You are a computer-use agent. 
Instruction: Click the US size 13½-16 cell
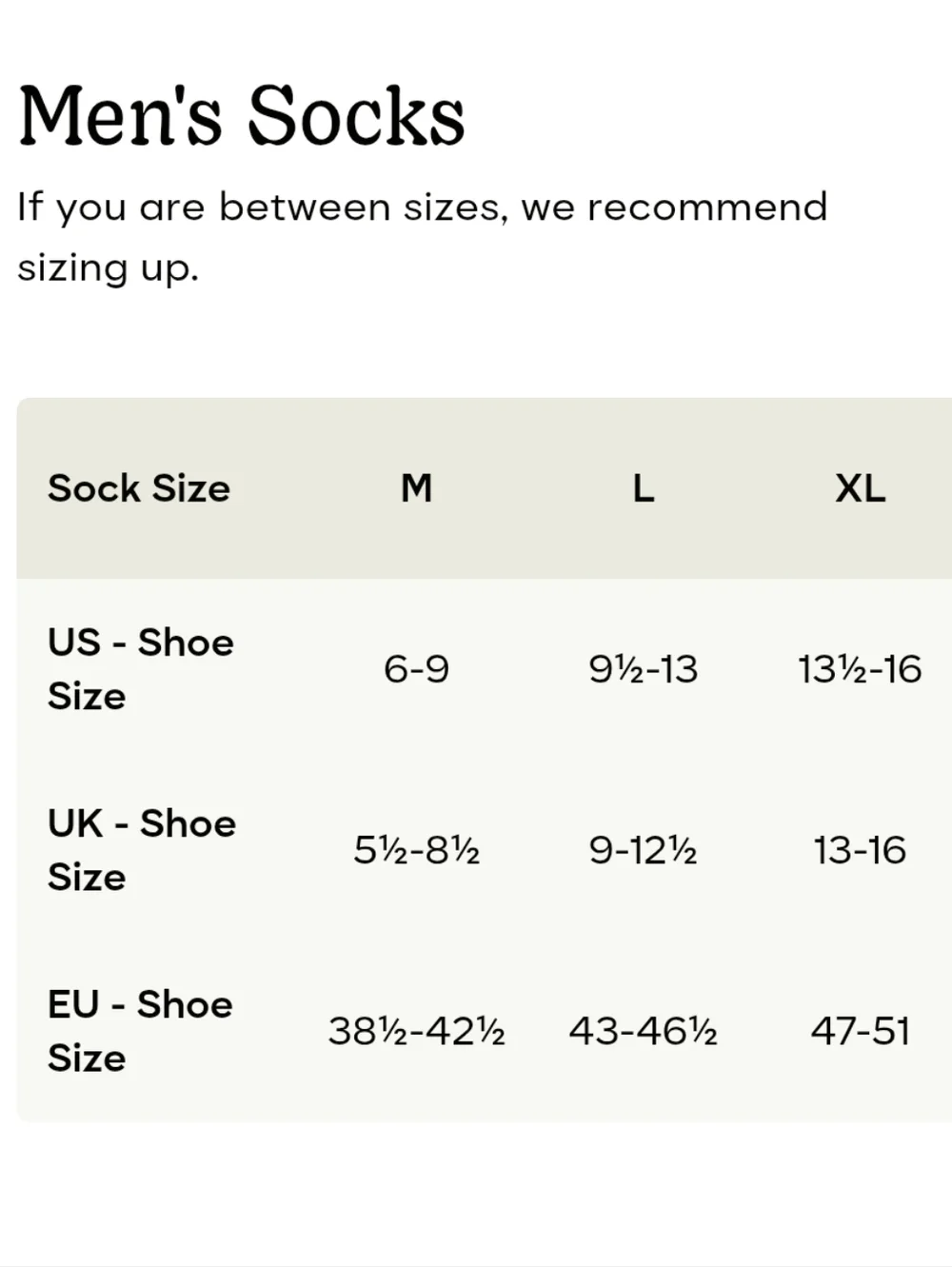click(x=860, y=669)
